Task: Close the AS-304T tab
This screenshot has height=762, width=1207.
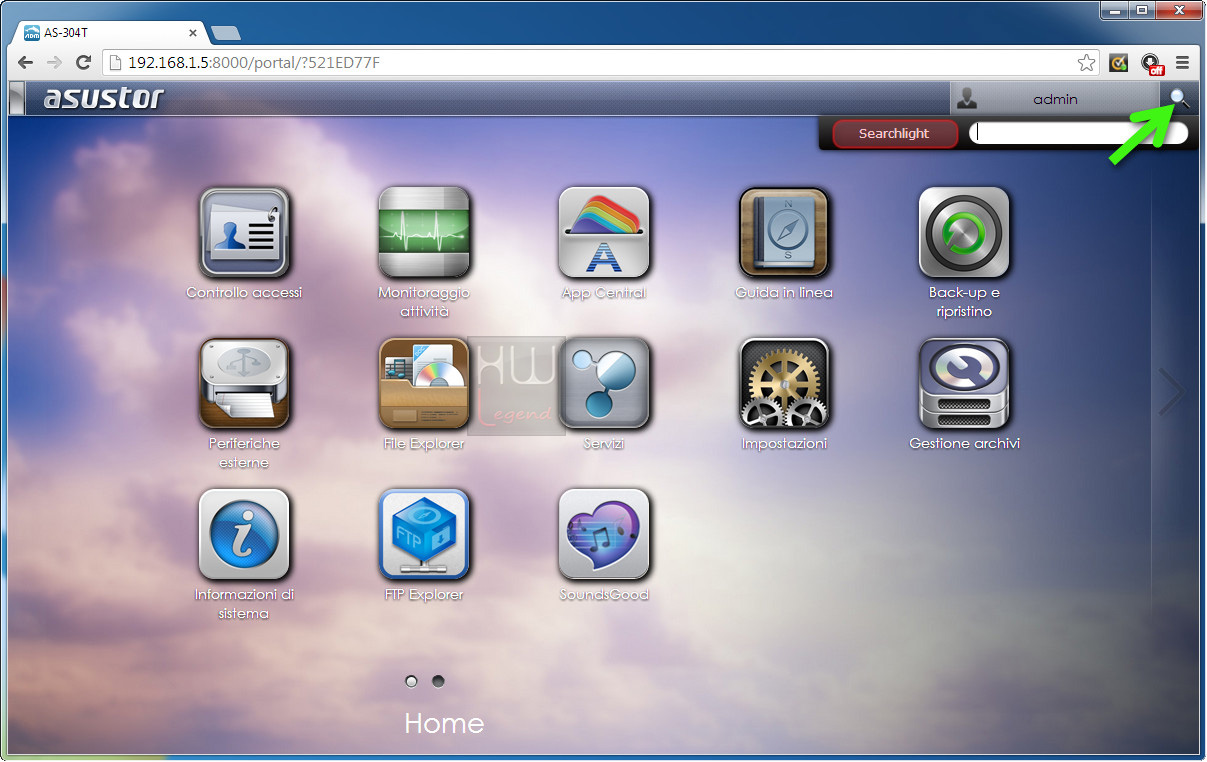Action: coord(194,33)
